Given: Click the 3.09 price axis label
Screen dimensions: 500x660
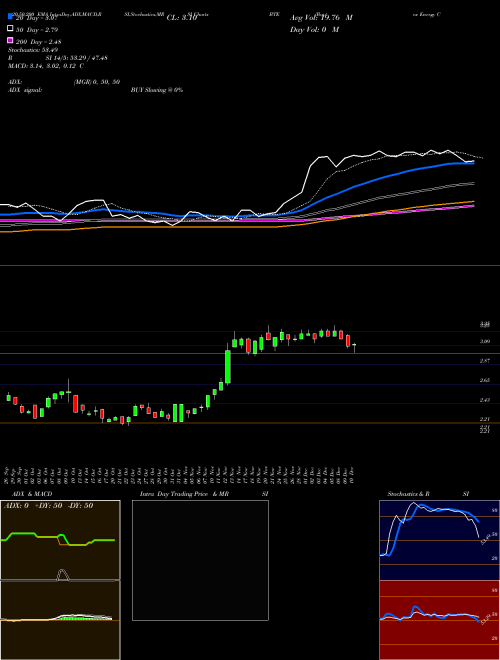Looking at the screenshot, I should [x=484, y=342].
